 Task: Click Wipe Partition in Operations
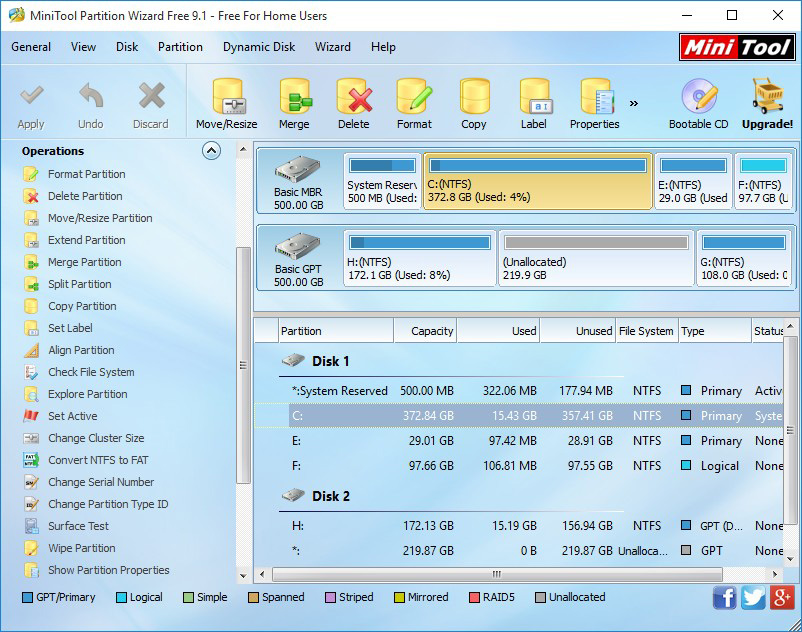tap(82, 548)
